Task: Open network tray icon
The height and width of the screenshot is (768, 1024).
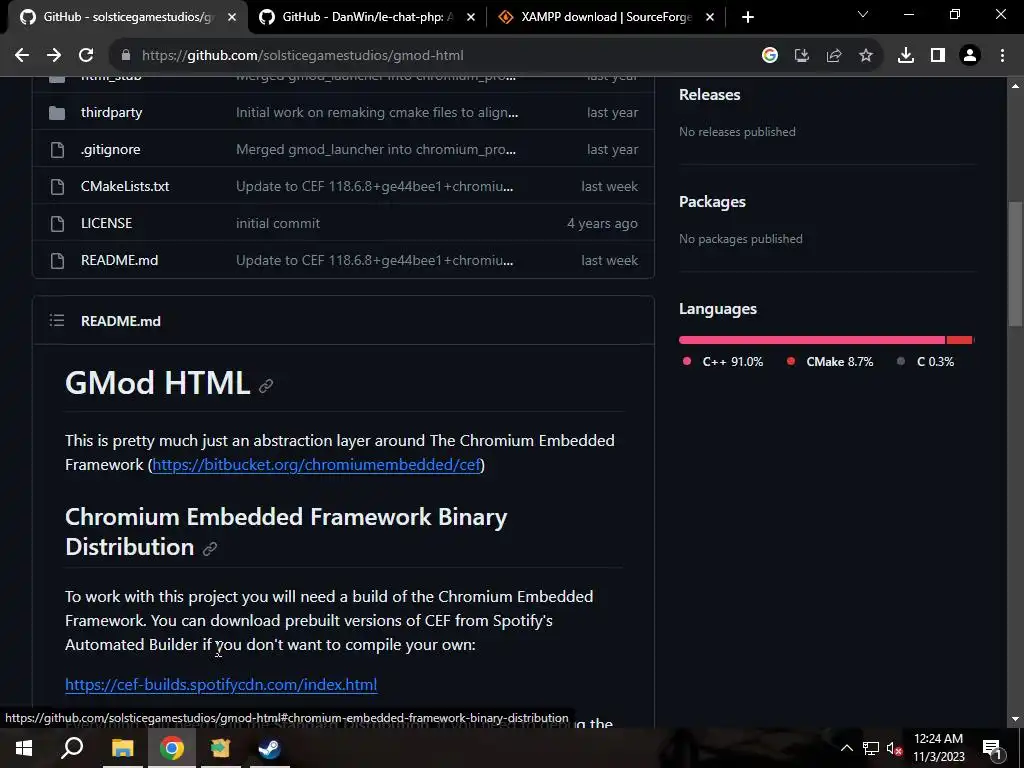Action: (x=871, y=749)
